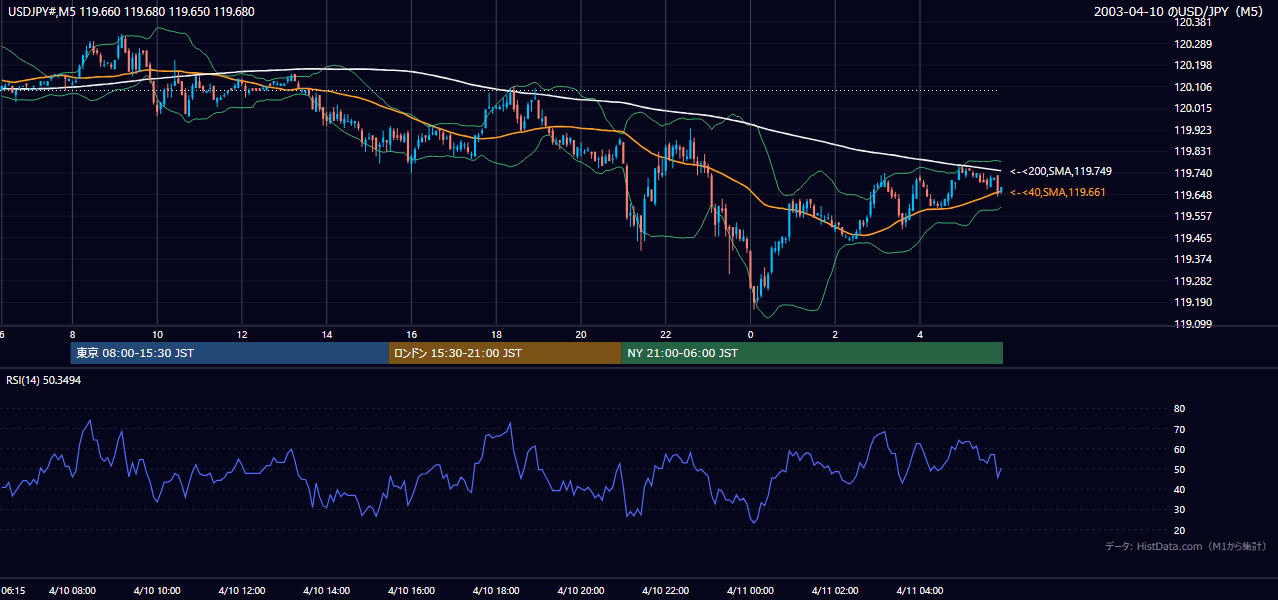Click RSI scale value 60
This screenshot has width=1278, height=600.
pyautogui.click(x=1179, y=449)
